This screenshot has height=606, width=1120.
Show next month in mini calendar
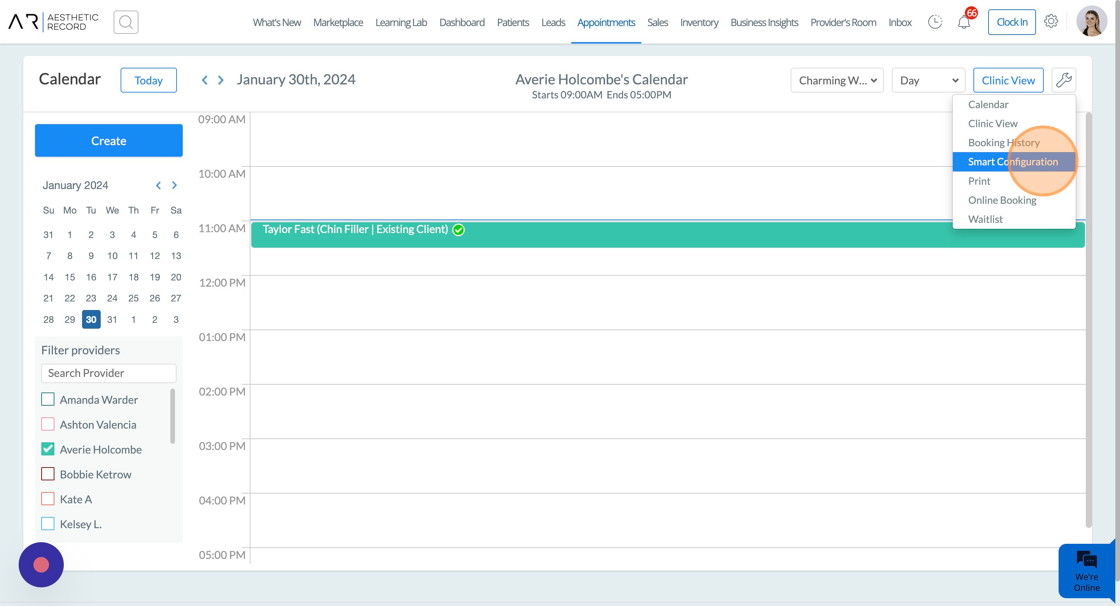coord(174,185)
